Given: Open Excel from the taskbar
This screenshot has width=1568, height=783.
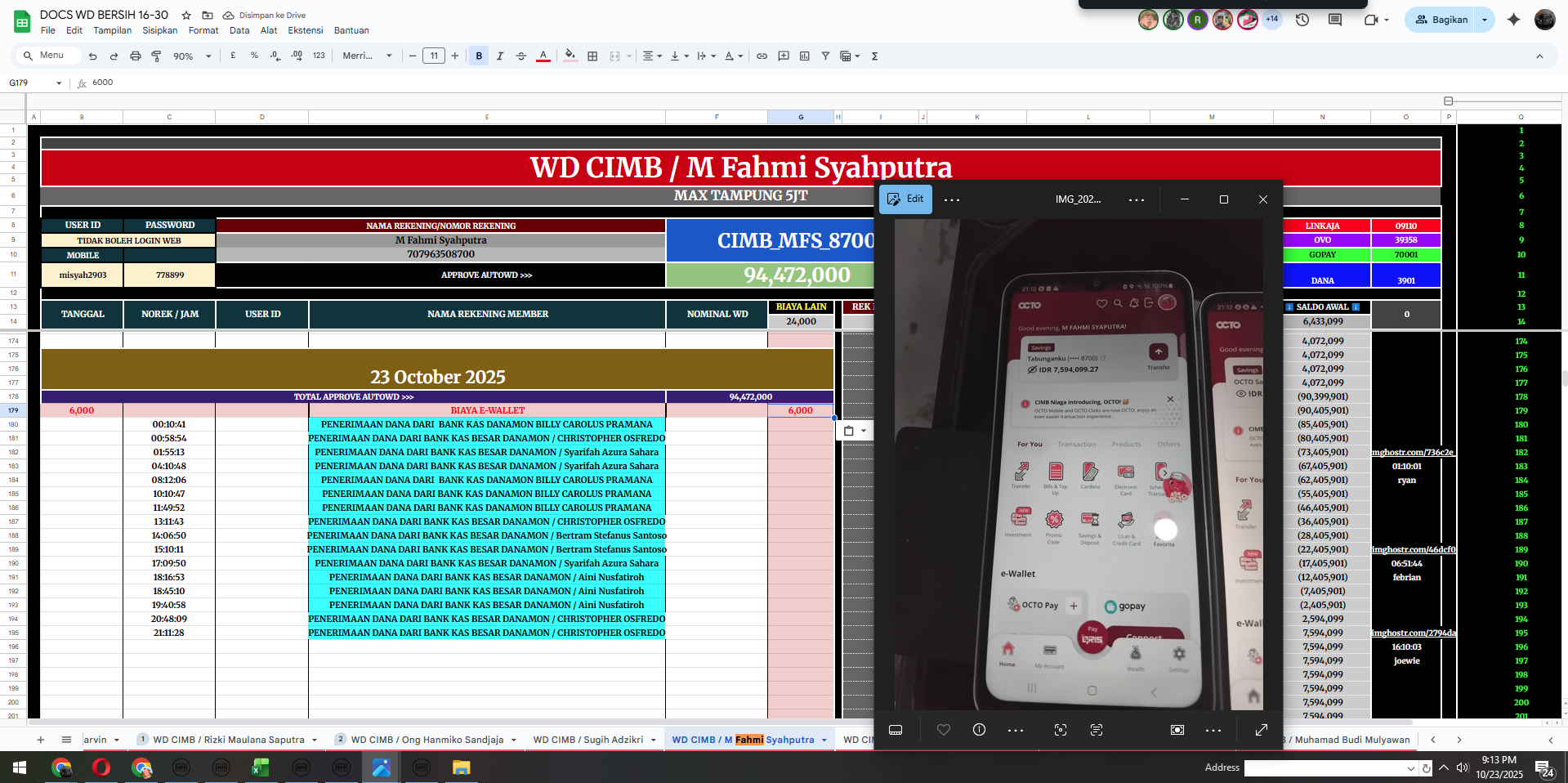Looking at the screenshot, I should 260,767.
